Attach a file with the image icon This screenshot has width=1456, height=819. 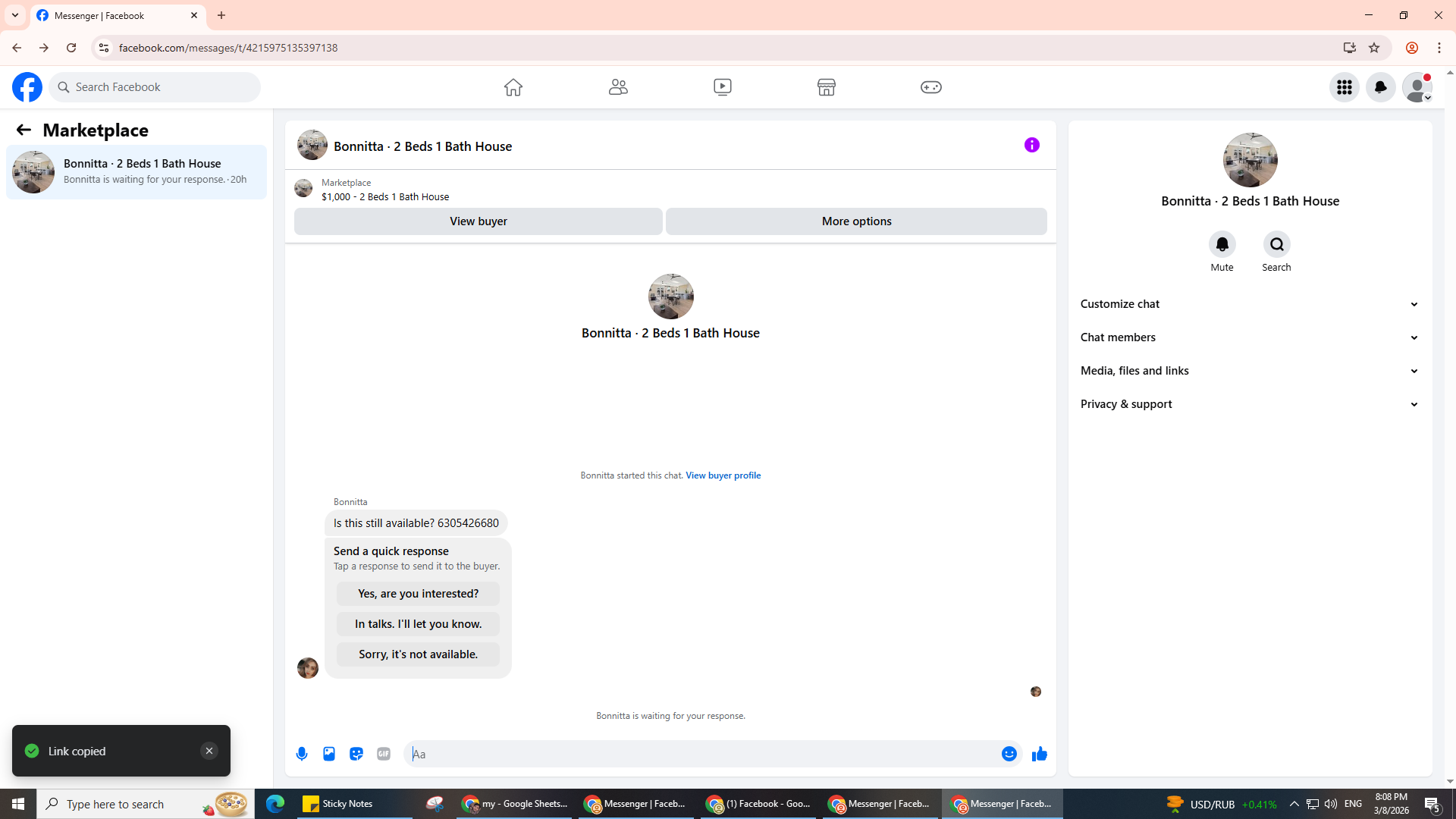329,754
